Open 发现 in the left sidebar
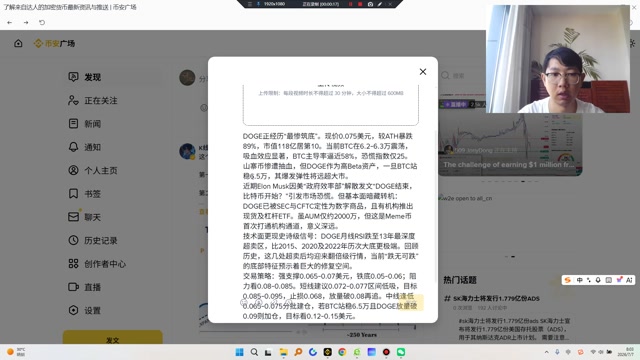Viewport: 640px width, 360px height. (113, 77)
